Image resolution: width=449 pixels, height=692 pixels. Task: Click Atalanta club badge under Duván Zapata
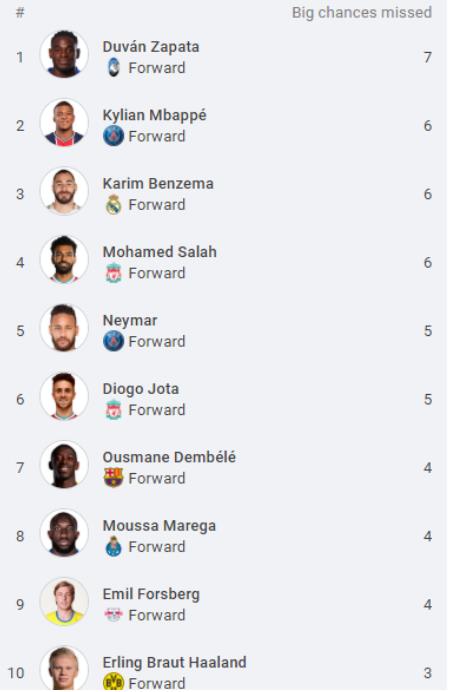click(x=113, y=68)
